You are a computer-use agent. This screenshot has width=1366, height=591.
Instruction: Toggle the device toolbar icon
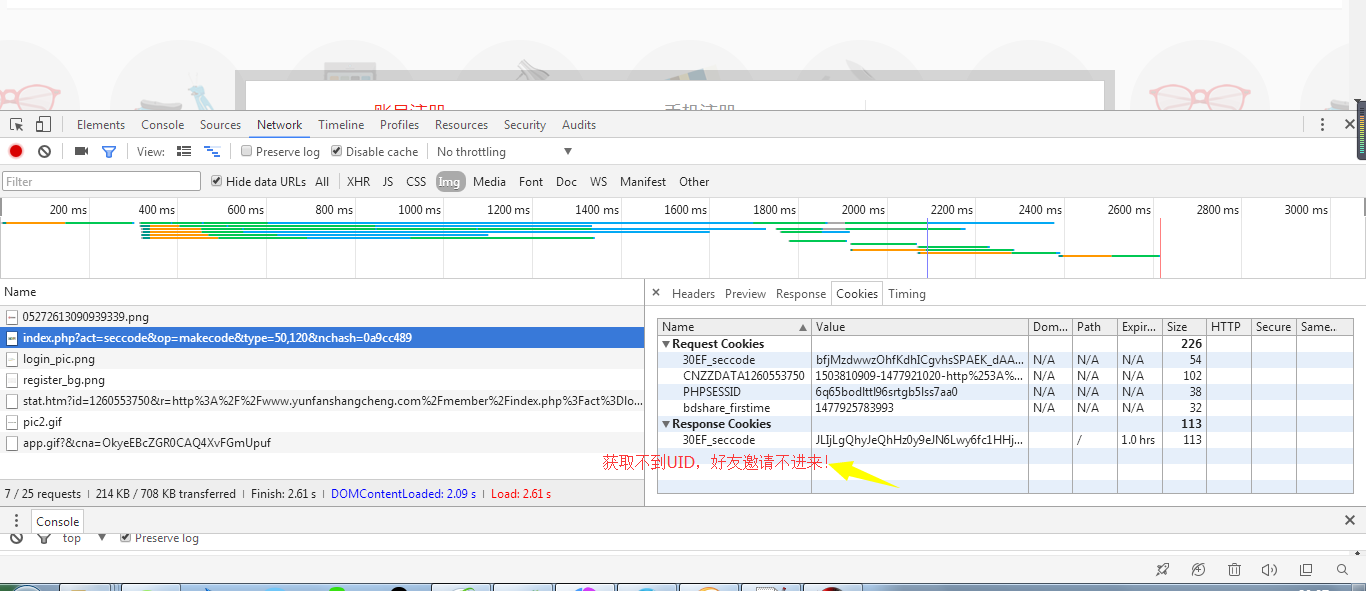coord(43,125)
